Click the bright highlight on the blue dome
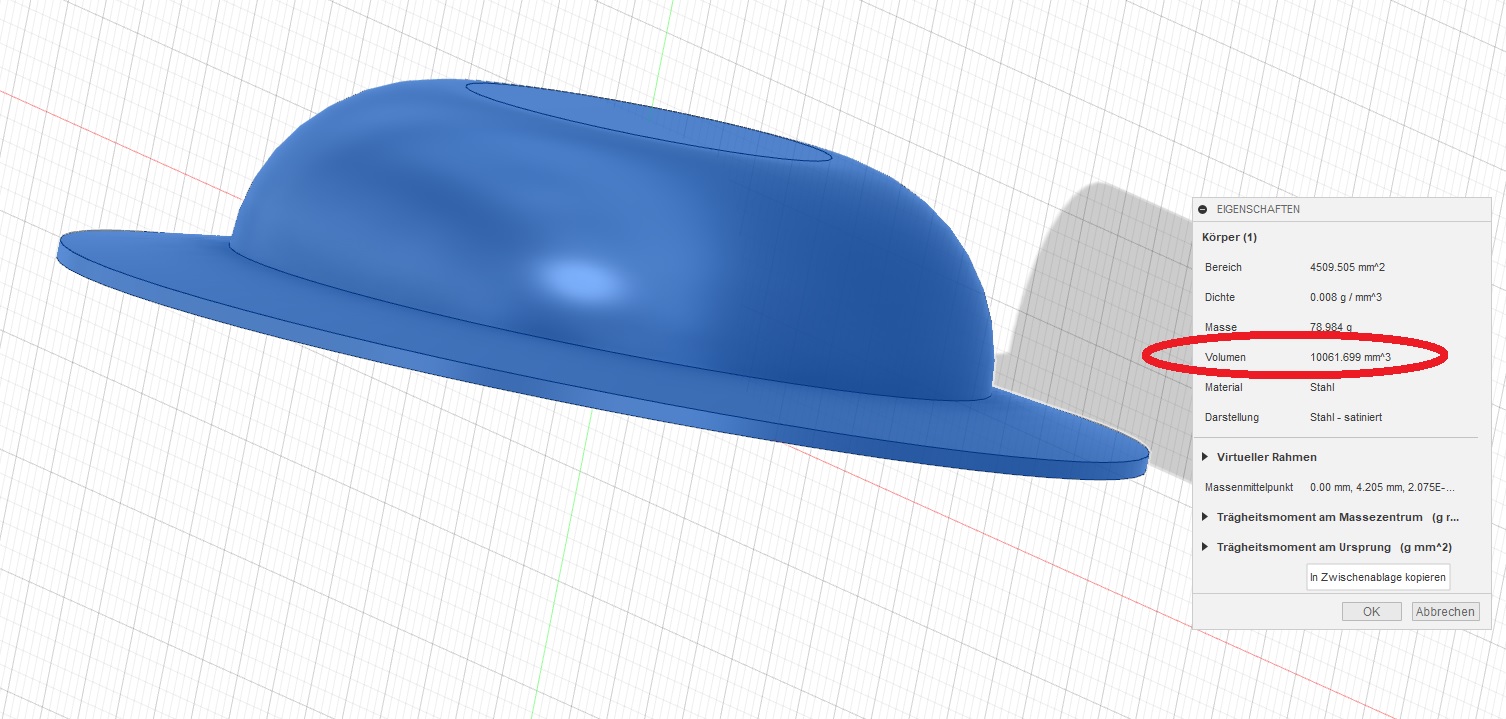Screen dimensions: 1506x719 580,282
